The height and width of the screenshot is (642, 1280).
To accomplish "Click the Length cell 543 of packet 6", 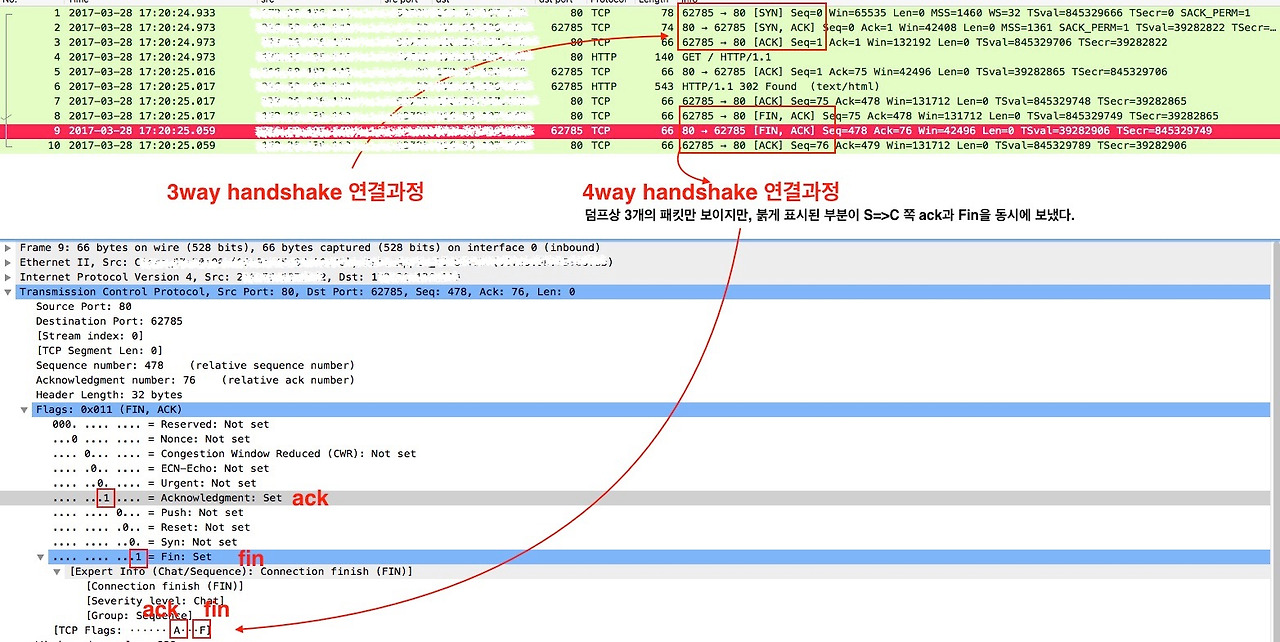I will pyautogui.click(x=664, y=87).
